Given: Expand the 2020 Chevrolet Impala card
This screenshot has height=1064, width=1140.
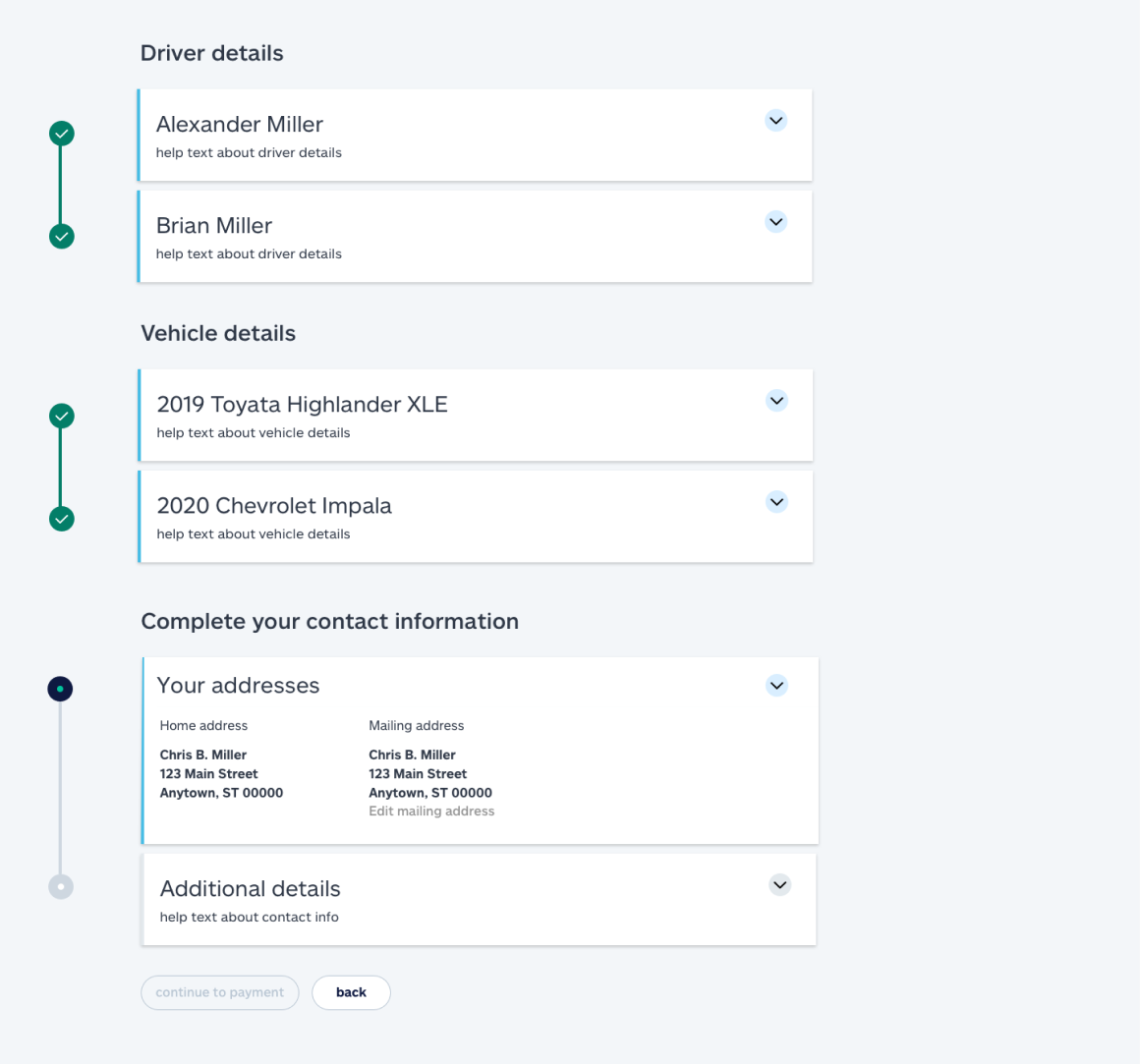Looking at the screenshot, I should [x=777, y=501].
